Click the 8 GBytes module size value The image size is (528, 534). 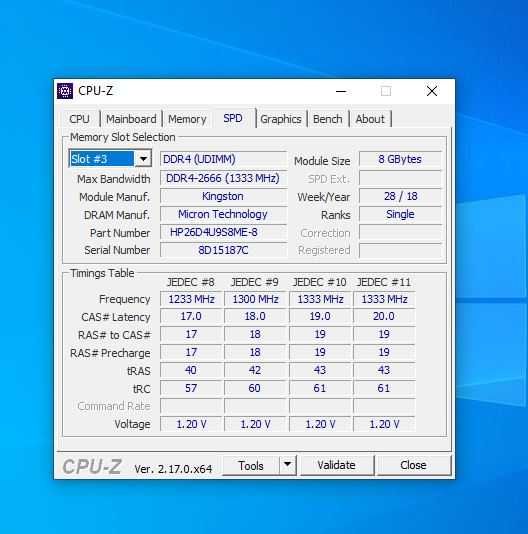click(x=400, y=159)
